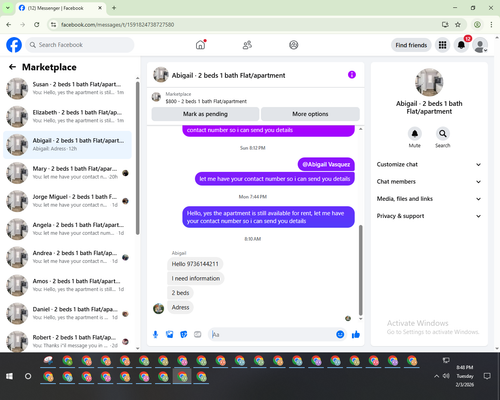This screenshot has height=400, width=500.
Task: Mute the conversation with the bell icon
Action: click(415, 134)
